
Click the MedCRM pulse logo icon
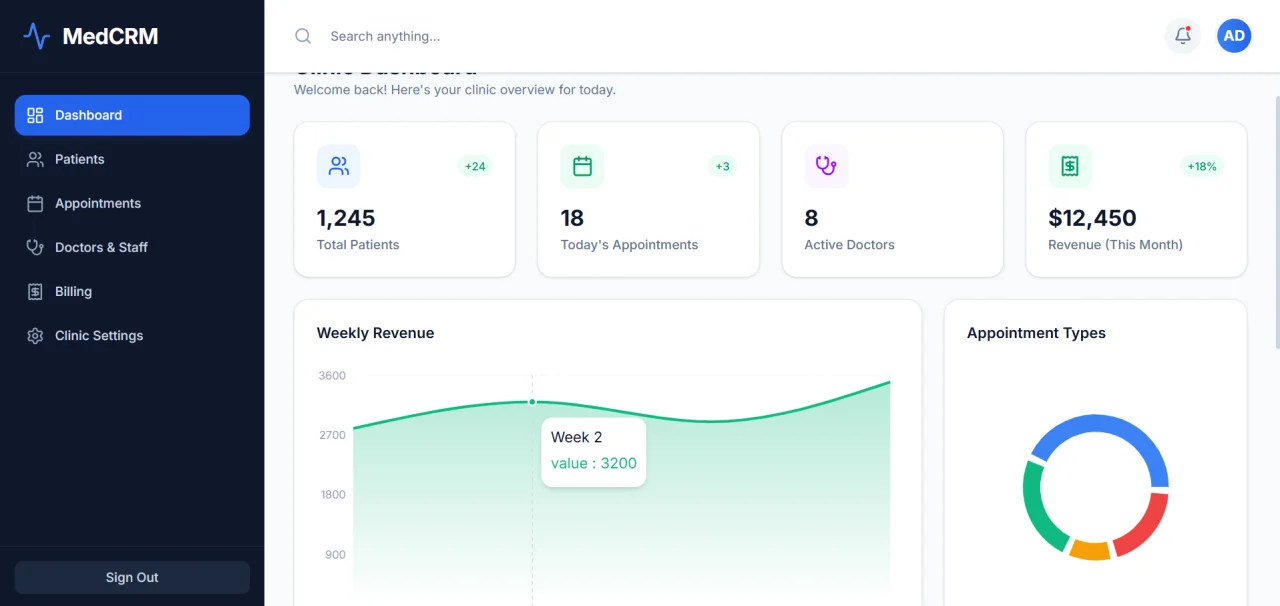tap(37, 37)
